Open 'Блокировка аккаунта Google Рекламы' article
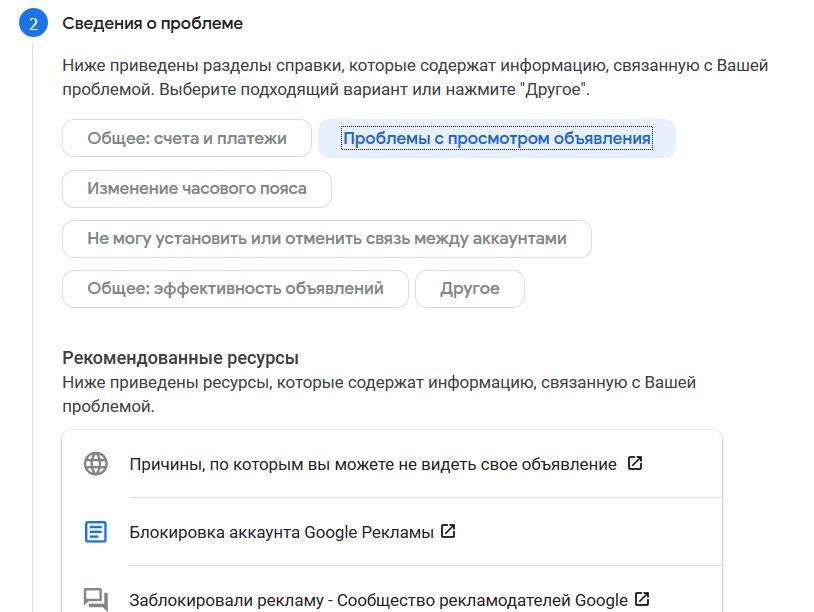This screenshot has width=814, height=612. [x=281, y=532]
